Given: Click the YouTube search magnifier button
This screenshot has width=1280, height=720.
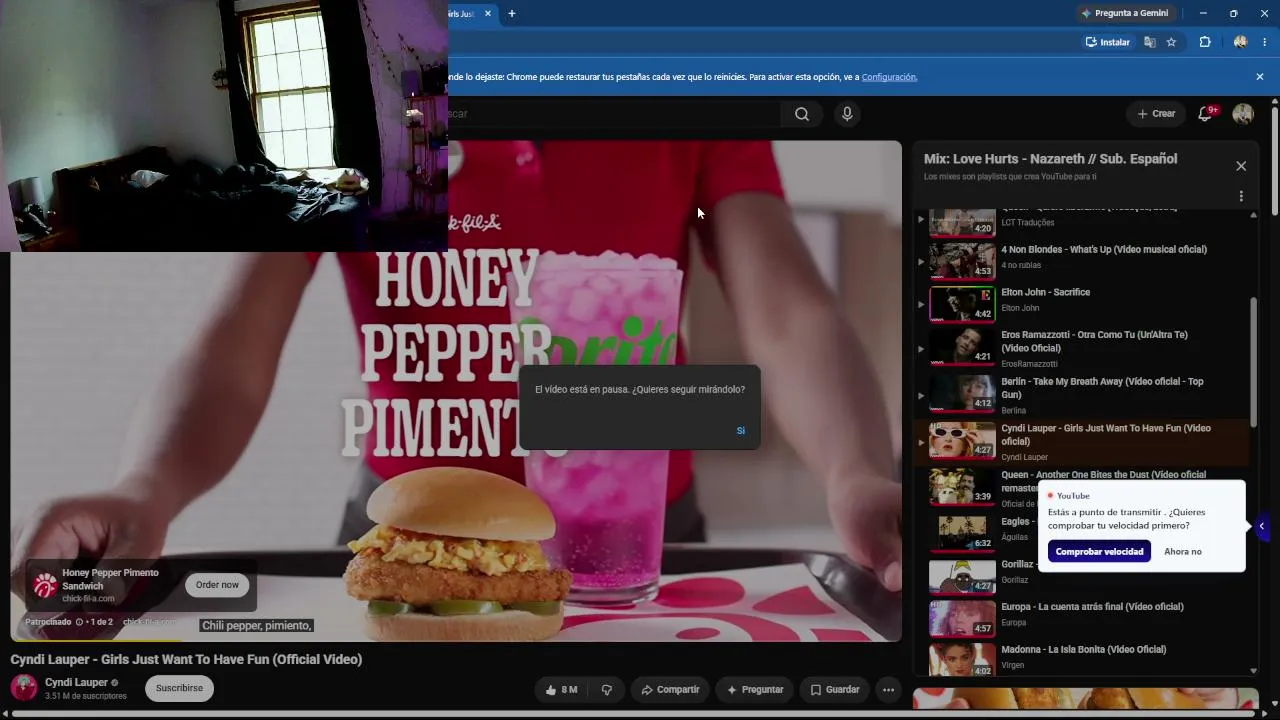Looking at the screenshot, I should (802, 114).
